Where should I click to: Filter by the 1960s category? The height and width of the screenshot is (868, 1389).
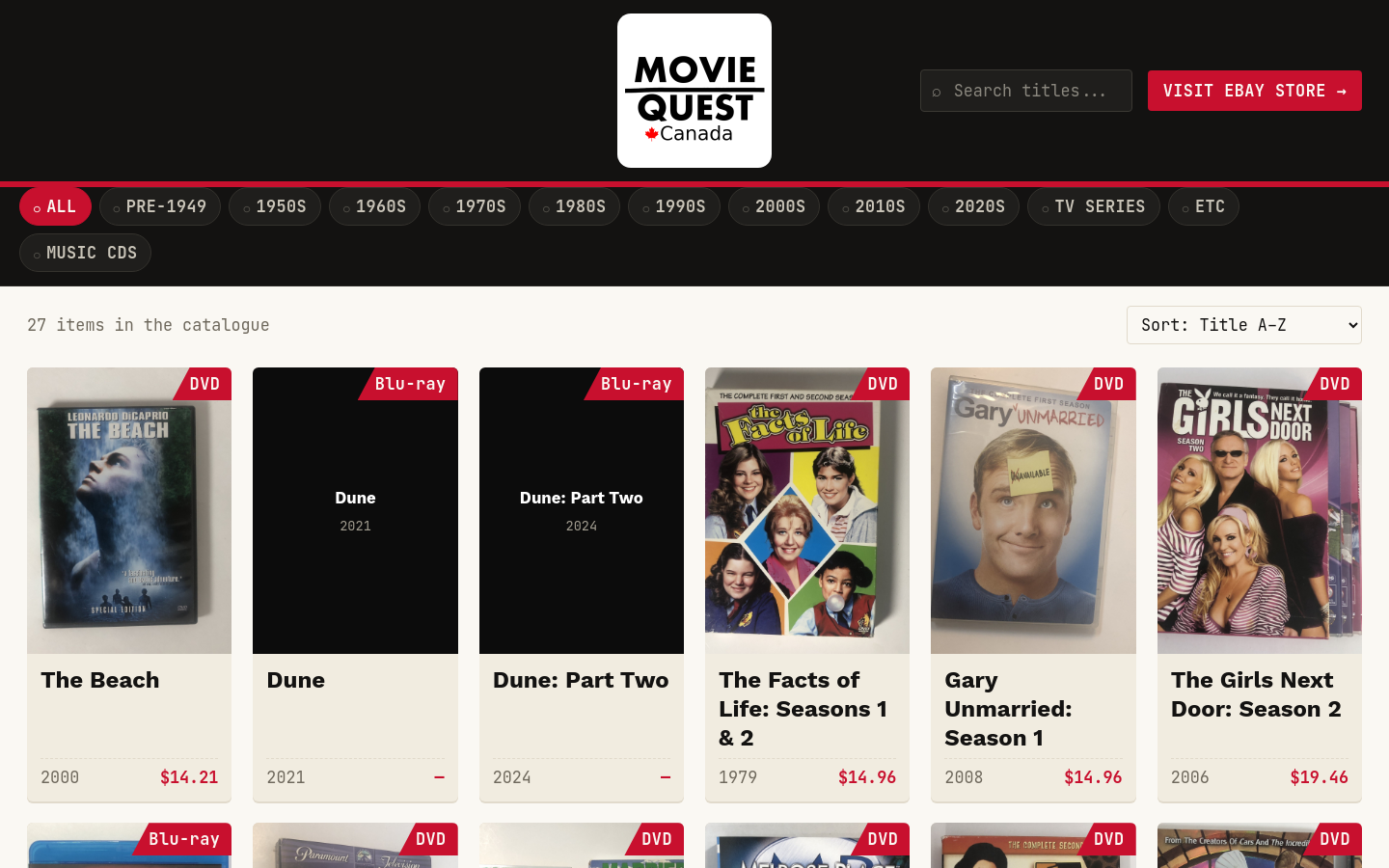tap(374, 206)
